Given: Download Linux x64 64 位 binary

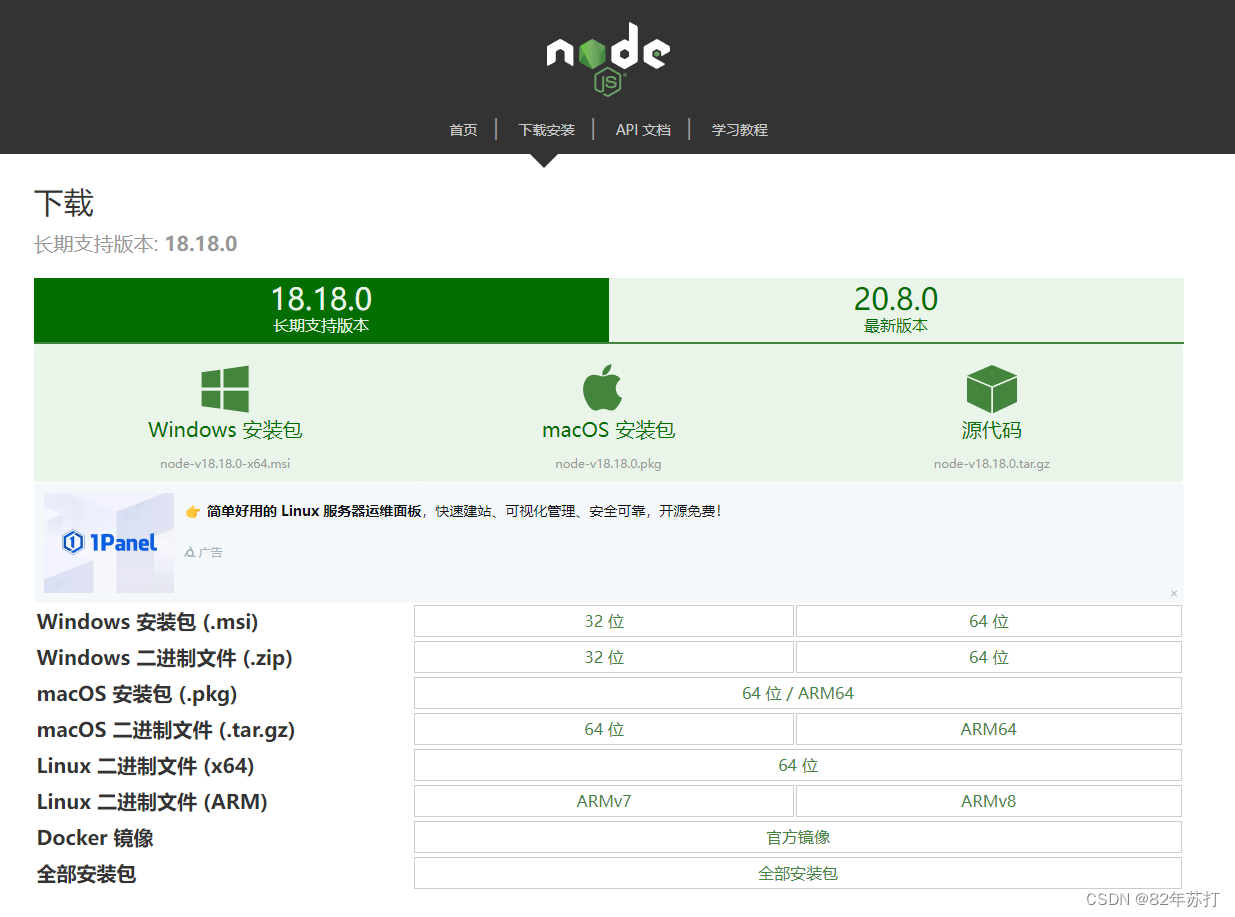Looking at the screenshot, I should click(798, 765).
